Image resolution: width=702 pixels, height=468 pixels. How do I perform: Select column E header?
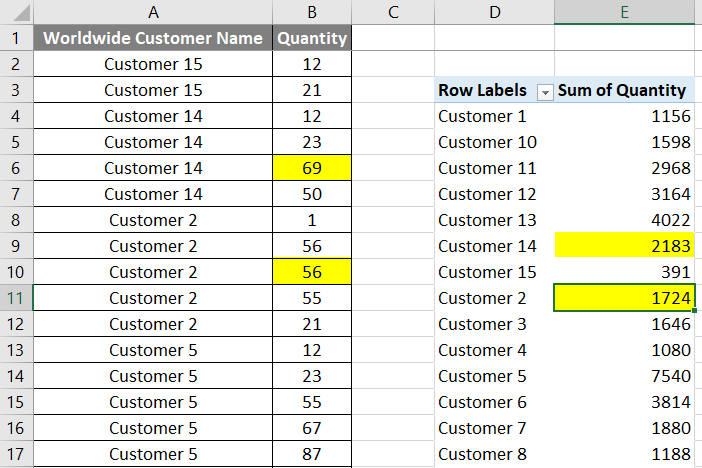tap(625, 12)
